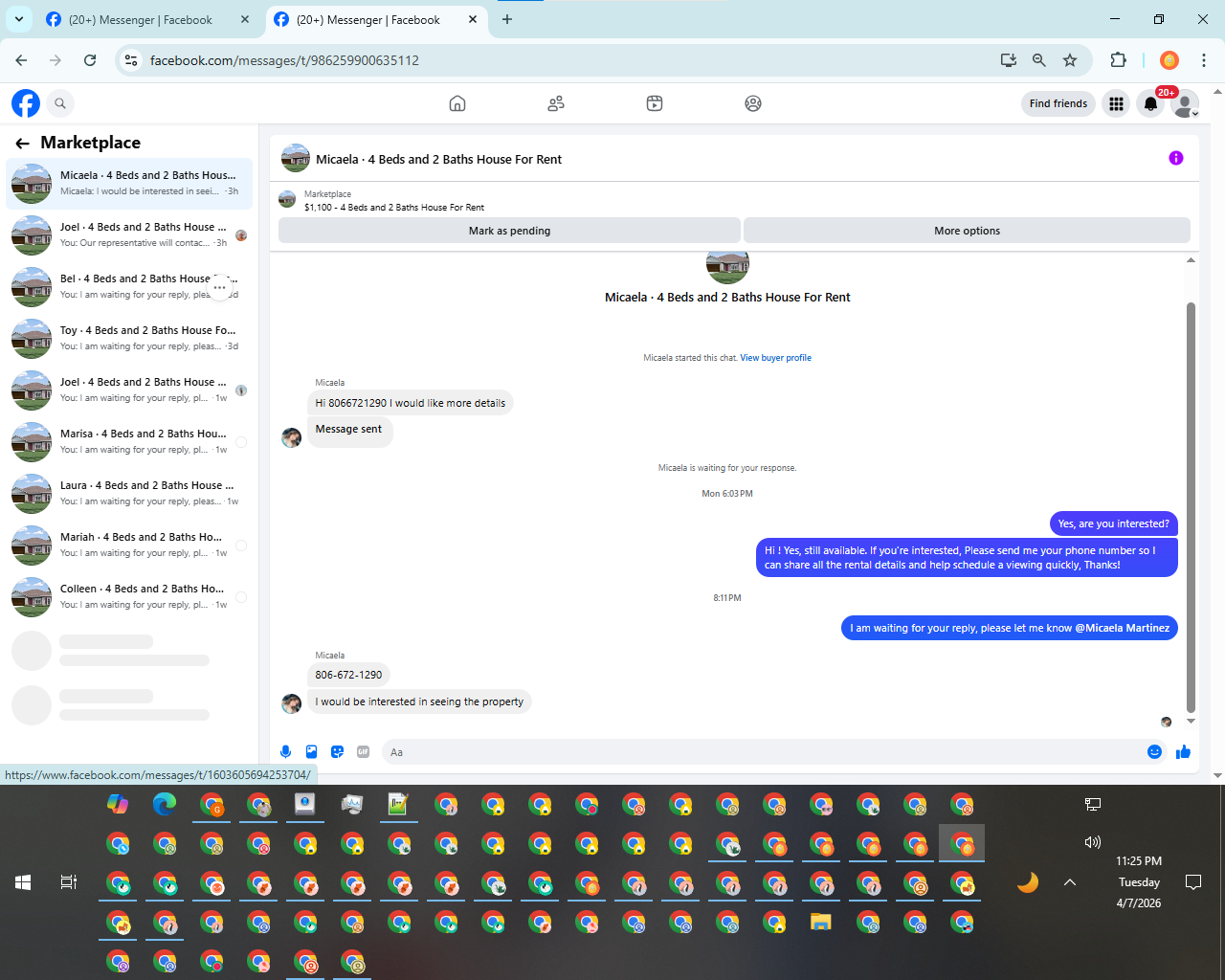Select Micaela conversation in Marketplace list
Screen dimensions: 1225x980
click(129, 183)
